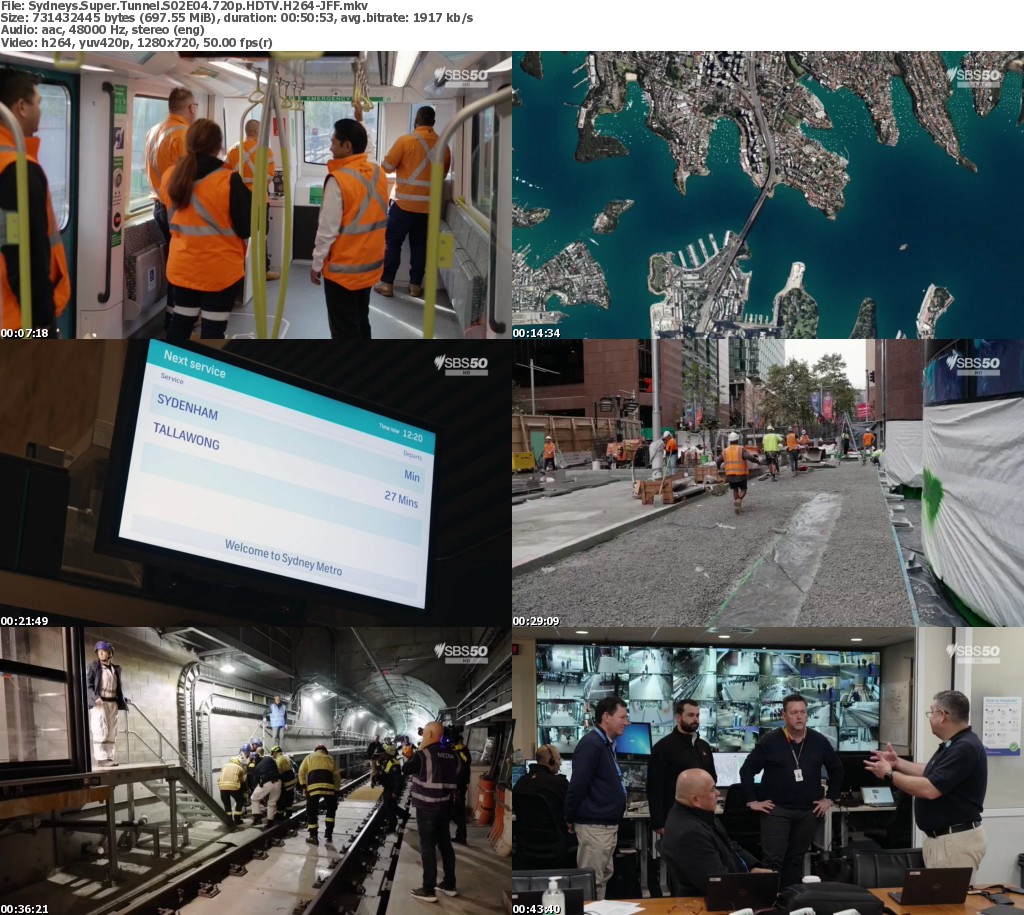This screenshot has height=915, width=1024.
Task: Click the SBS logo on the aerial harbour thumbnail
Action: click(972, 78)
